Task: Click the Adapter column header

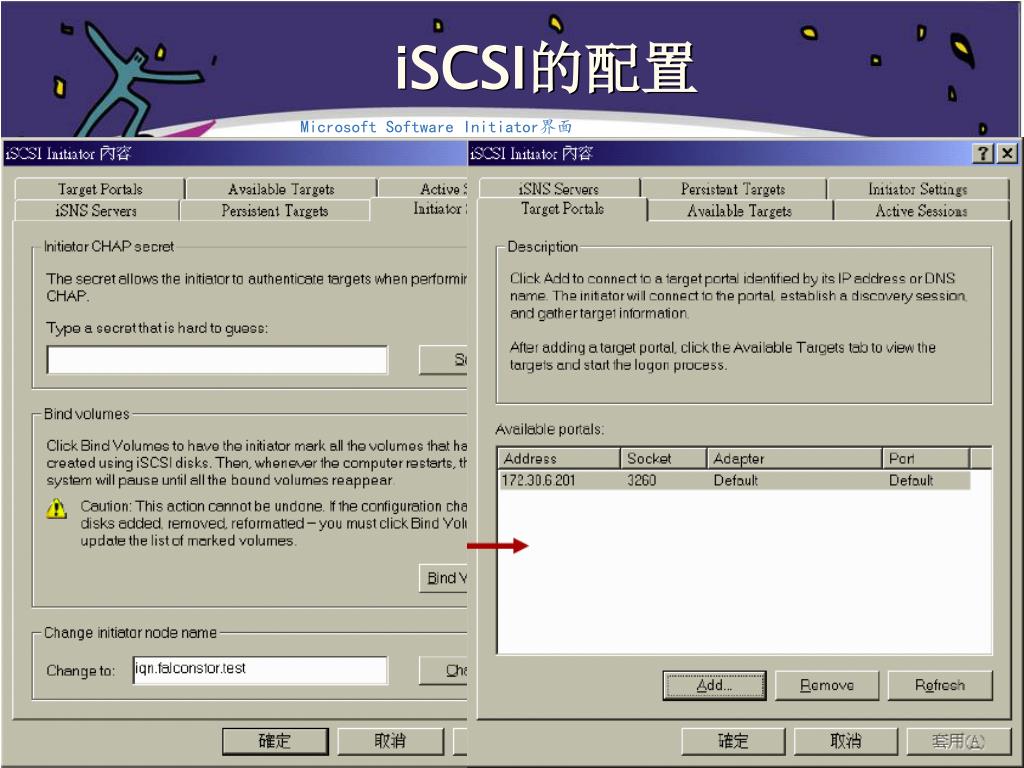Action: coord(794,458)
